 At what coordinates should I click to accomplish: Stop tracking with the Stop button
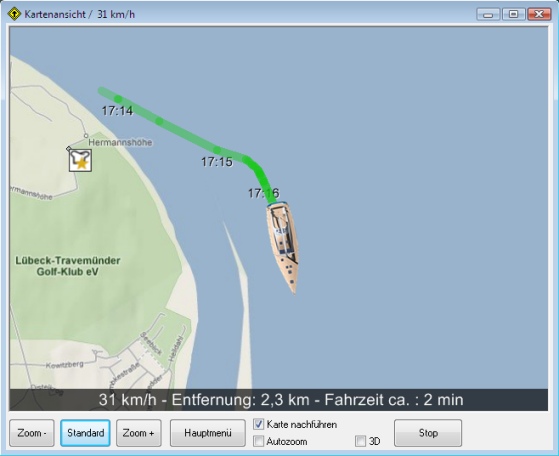click(x=428, y=433)
